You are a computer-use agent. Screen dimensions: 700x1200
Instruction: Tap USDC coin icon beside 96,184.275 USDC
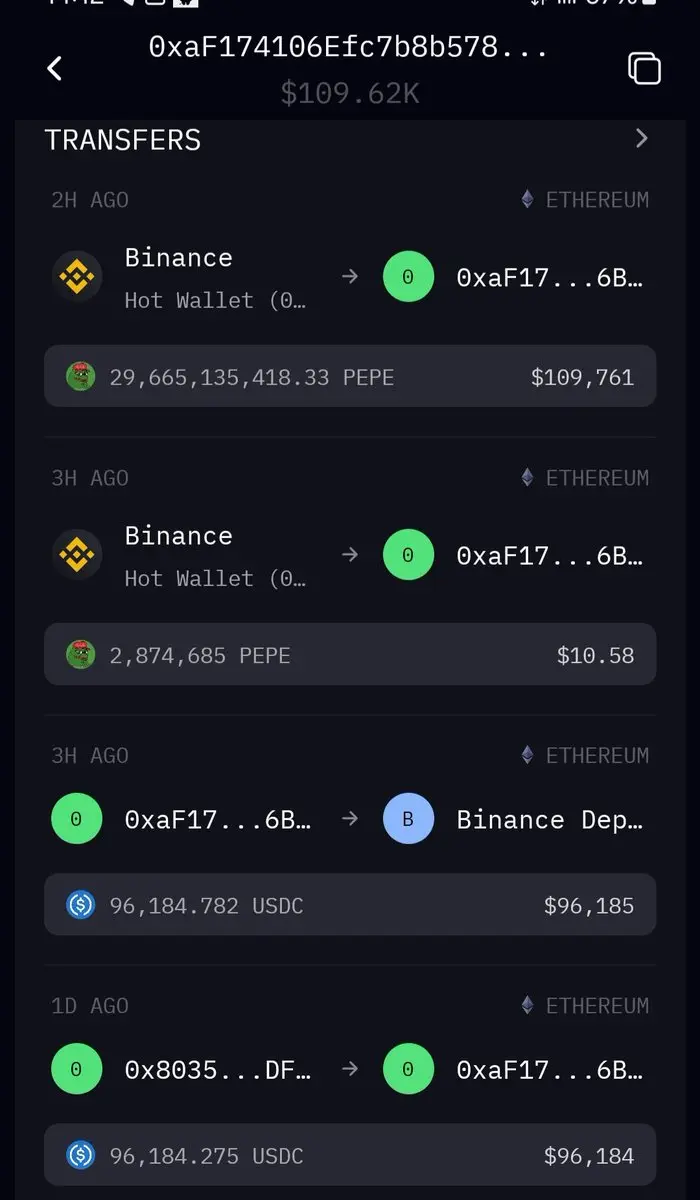tap(81, 1155)
